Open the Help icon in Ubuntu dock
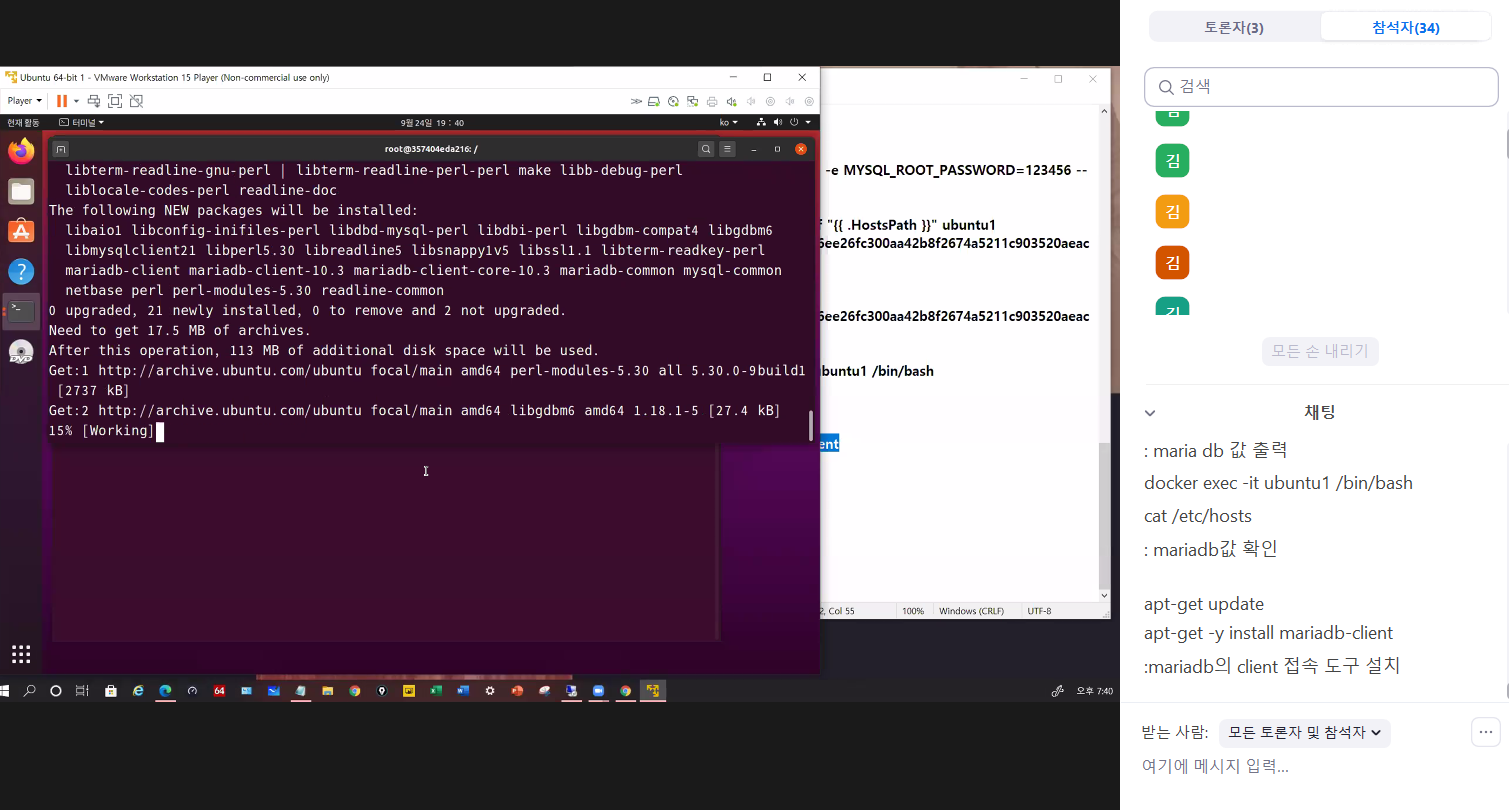 tap(21, 271)
